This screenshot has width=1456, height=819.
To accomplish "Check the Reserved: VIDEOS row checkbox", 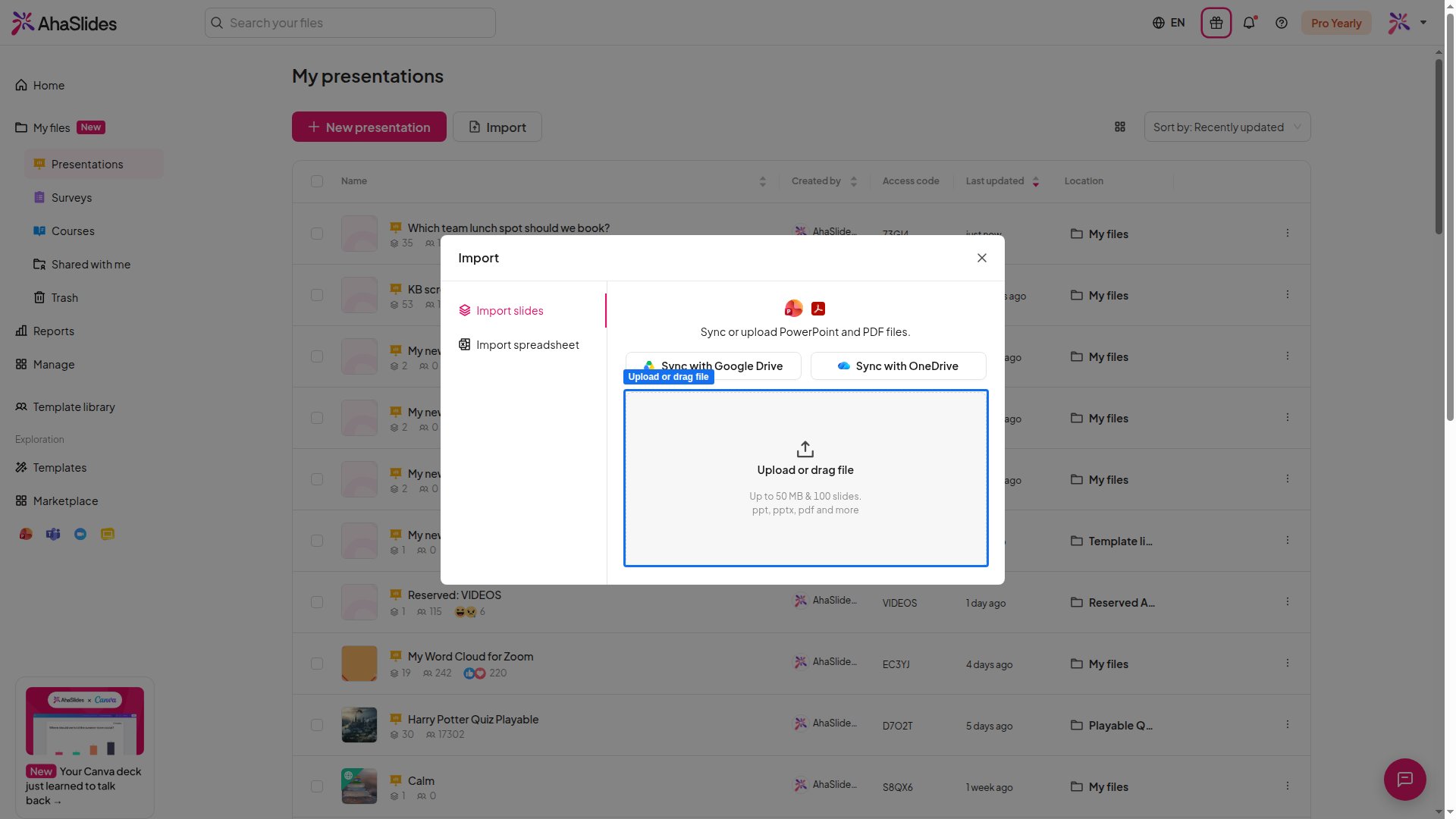I will coord(317,602).
